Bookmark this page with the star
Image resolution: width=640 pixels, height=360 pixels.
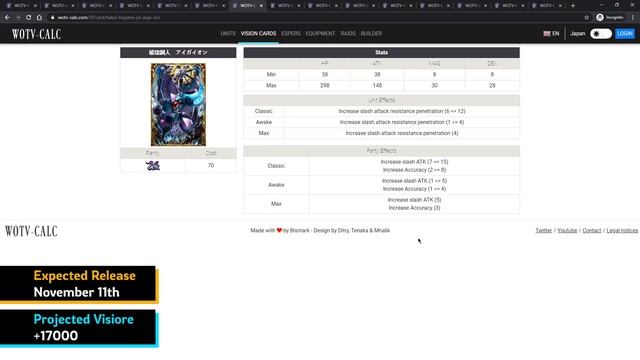pos(587,18)
